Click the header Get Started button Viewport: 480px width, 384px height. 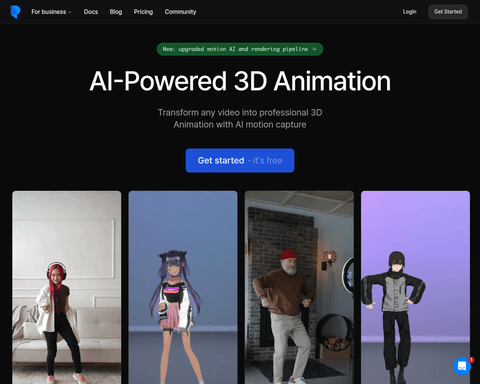tap(448, 12)
